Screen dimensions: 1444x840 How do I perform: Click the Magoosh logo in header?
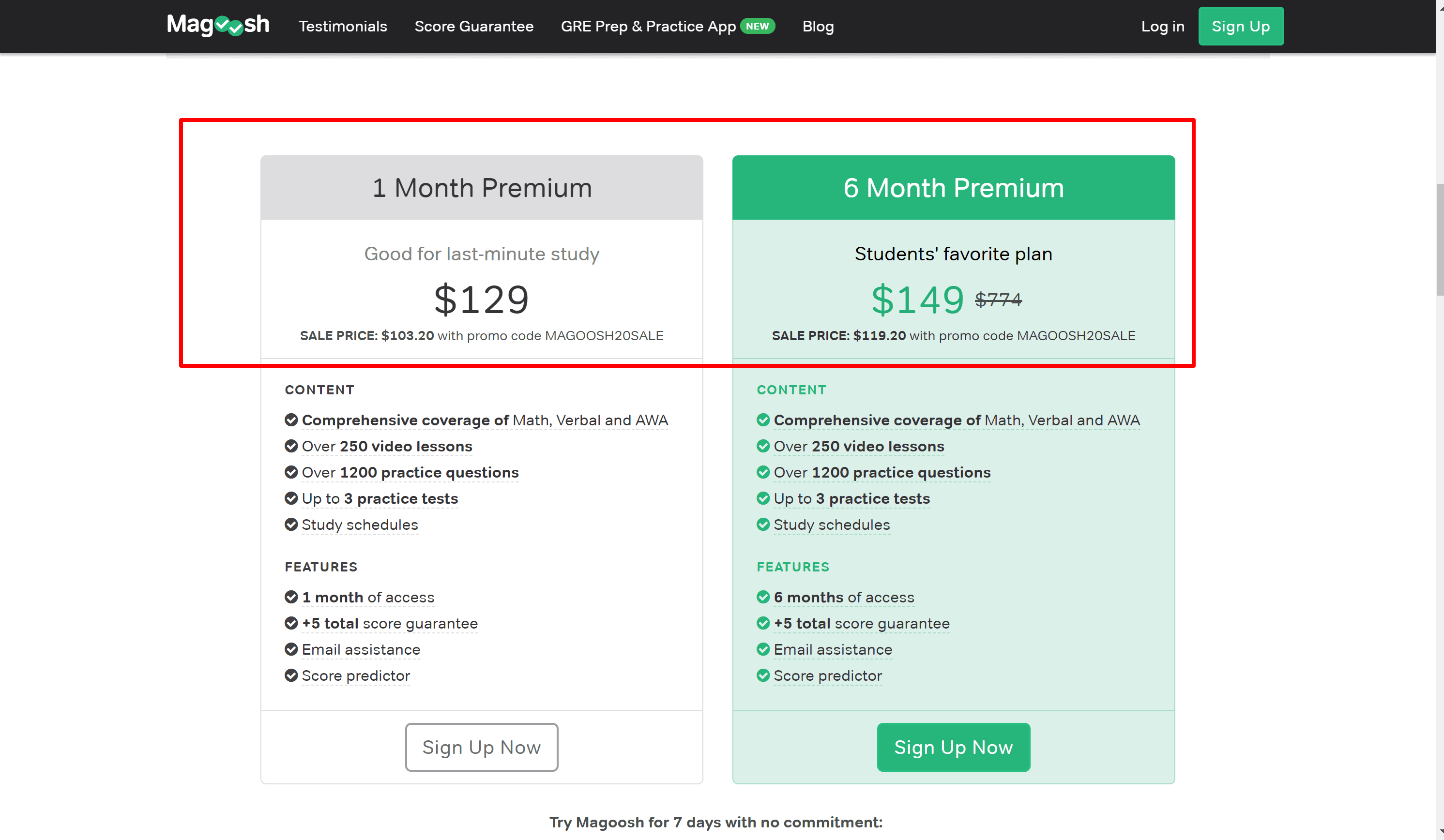tap(218, 25)
